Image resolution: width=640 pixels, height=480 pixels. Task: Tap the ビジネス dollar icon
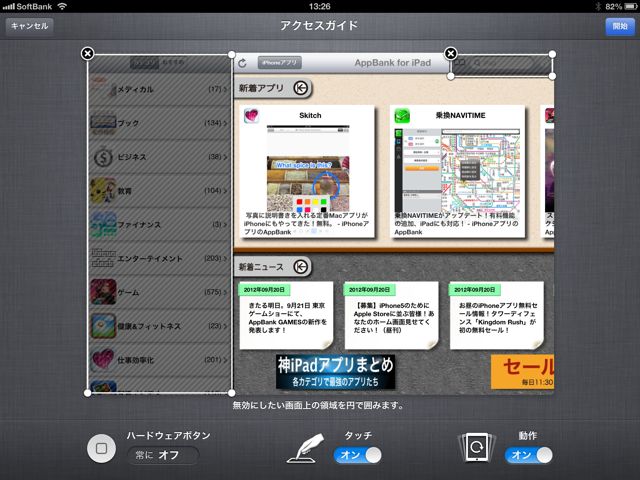[x=103, y=157]
